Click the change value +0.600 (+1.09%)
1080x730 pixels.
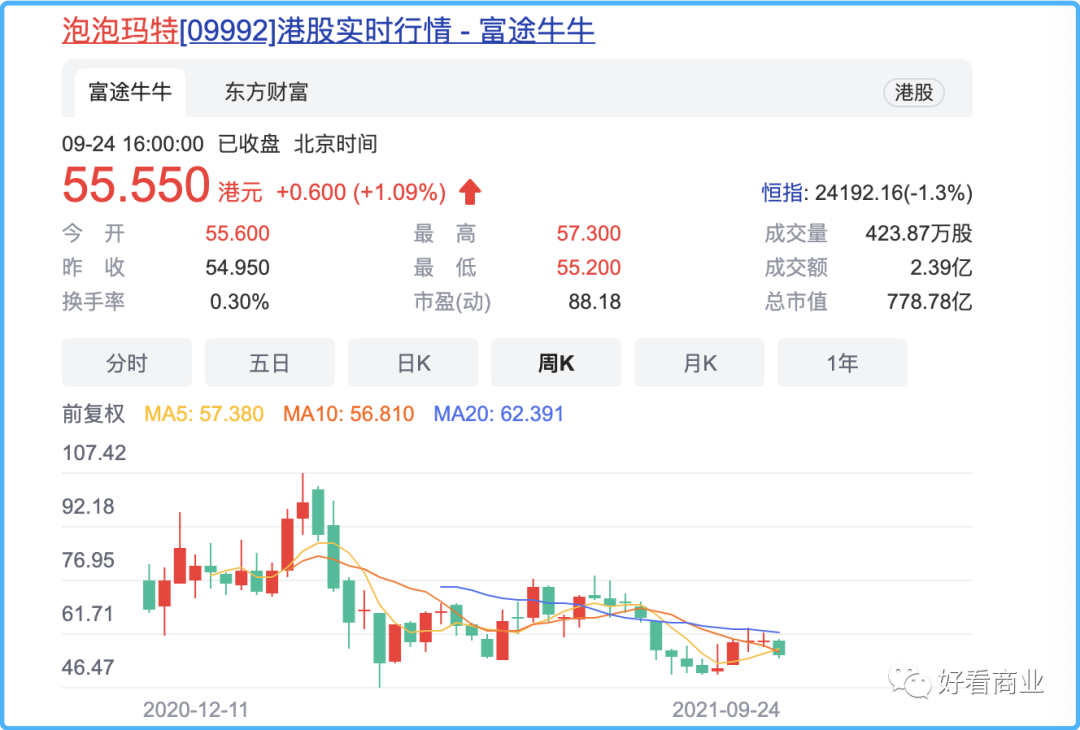[361, 192]
